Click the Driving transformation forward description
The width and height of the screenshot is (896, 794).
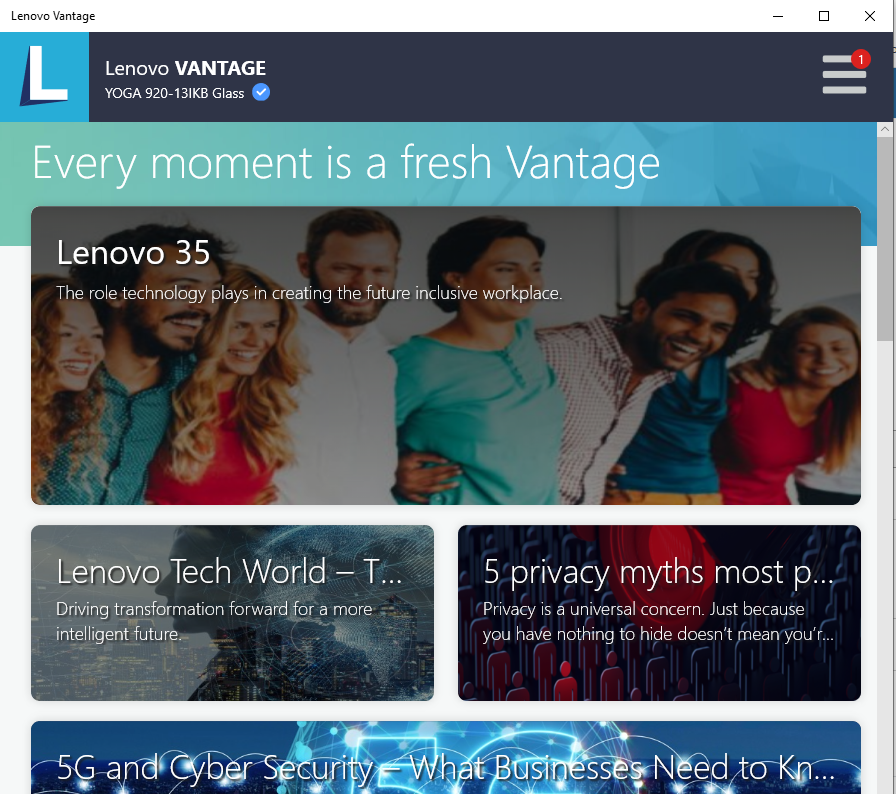(x=214, y=621)
